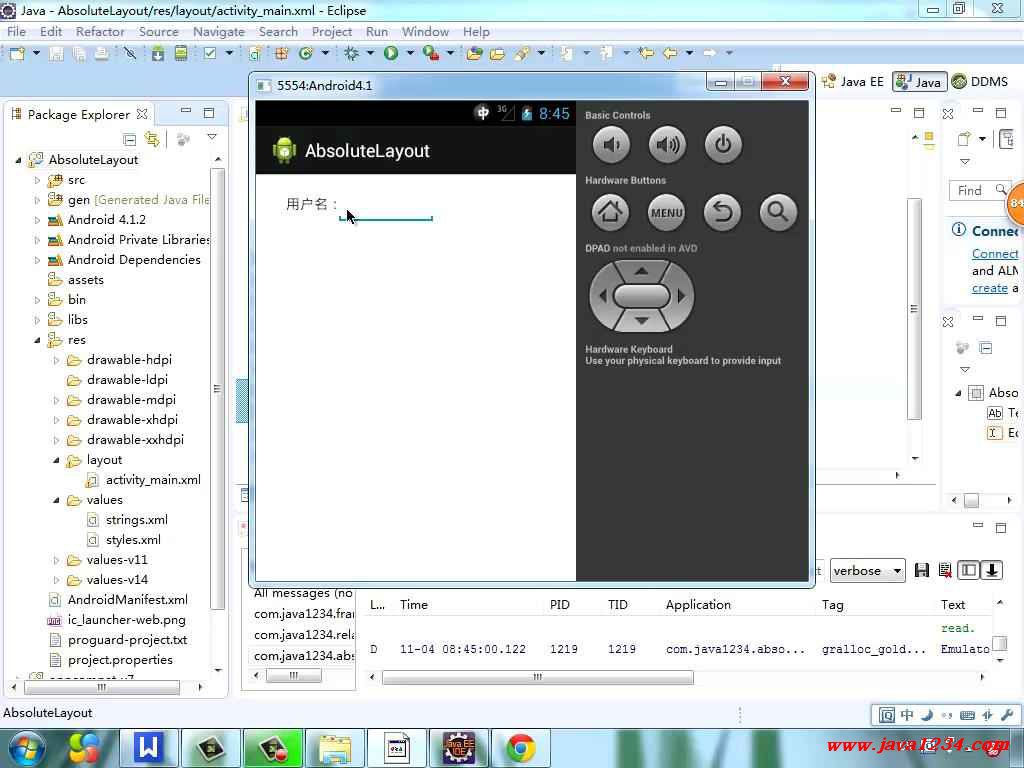Click the Open Type toolbar icon
Image resolution: width=1024 pixels, height=768 pixels.
[475, 54]
